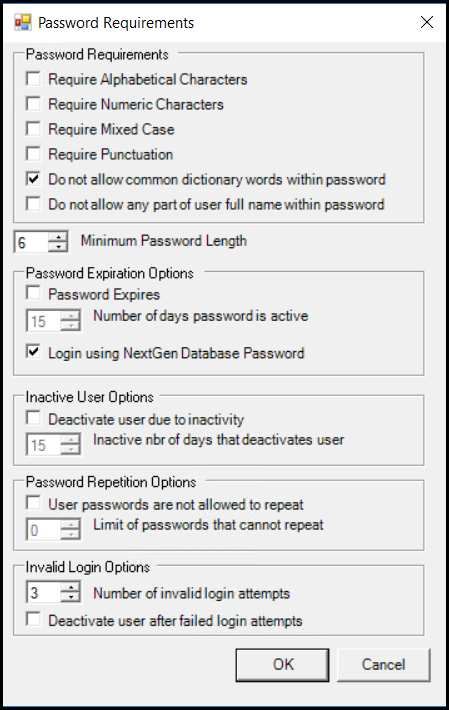Check Require Numeric Characters
The width and height of the screenshot is (449, 710).
tap(33, 104)
